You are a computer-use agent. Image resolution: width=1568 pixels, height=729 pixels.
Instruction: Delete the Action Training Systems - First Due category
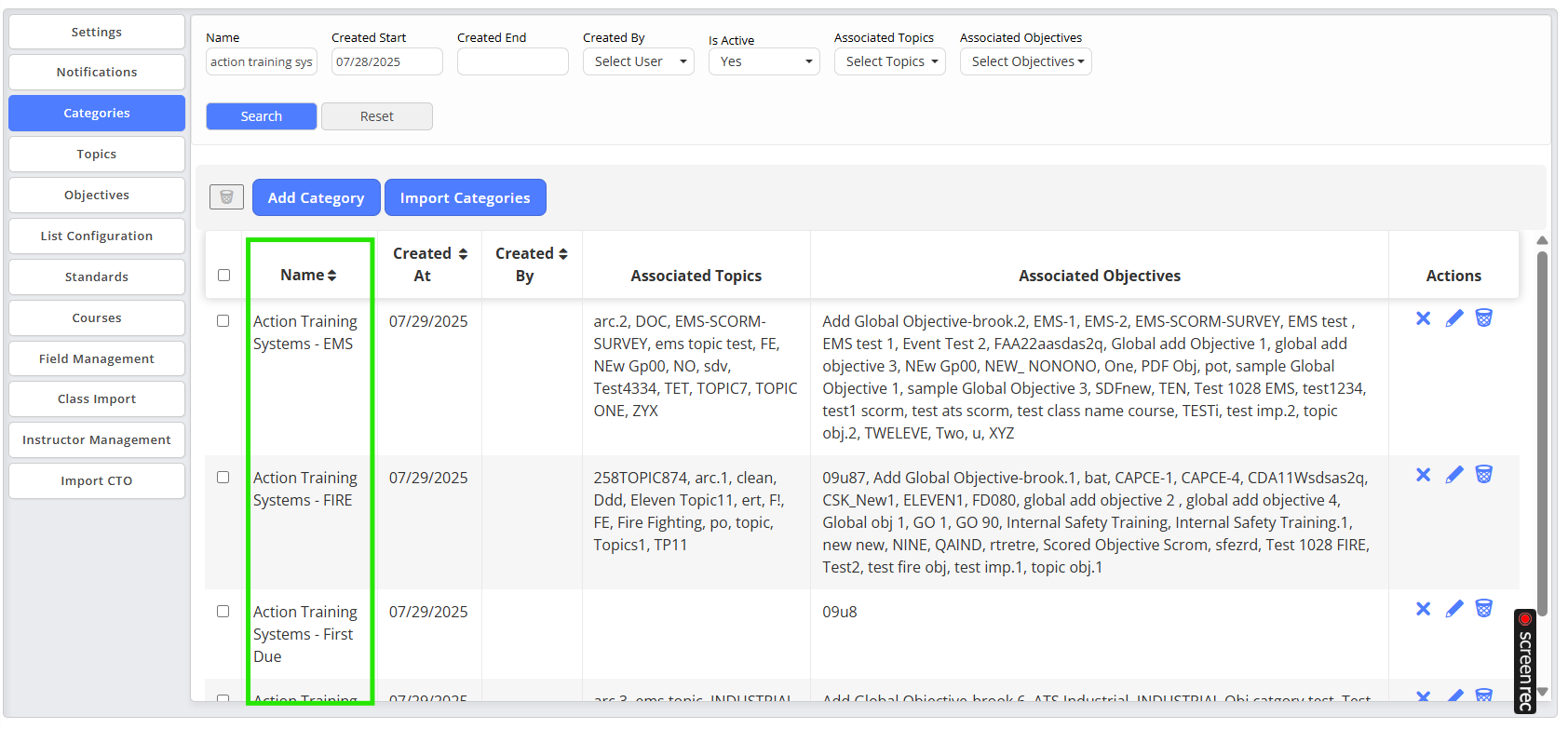click(1484, 609)
